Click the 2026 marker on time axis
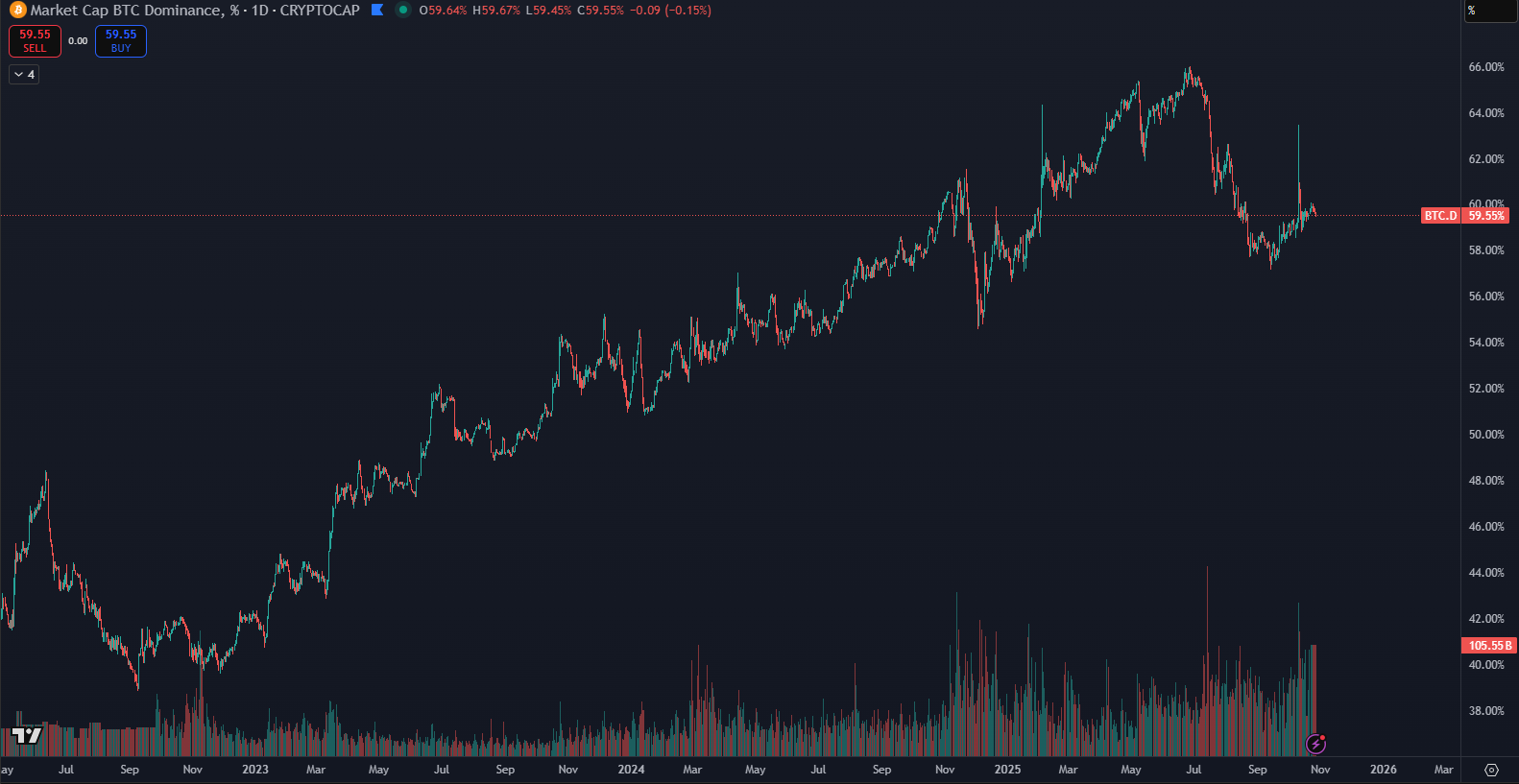Image resolution: width=1519 pixels, height=784 pixels. tap(1383, 770)
